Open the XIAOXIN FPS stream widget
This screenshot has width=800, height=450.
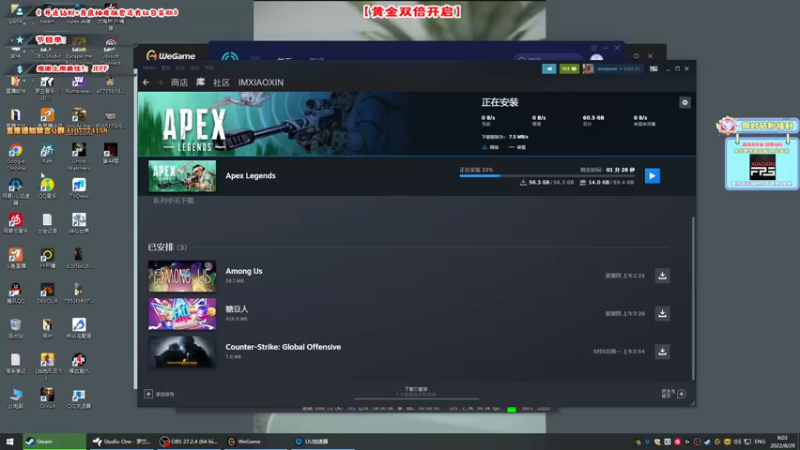tap(762, 163)
